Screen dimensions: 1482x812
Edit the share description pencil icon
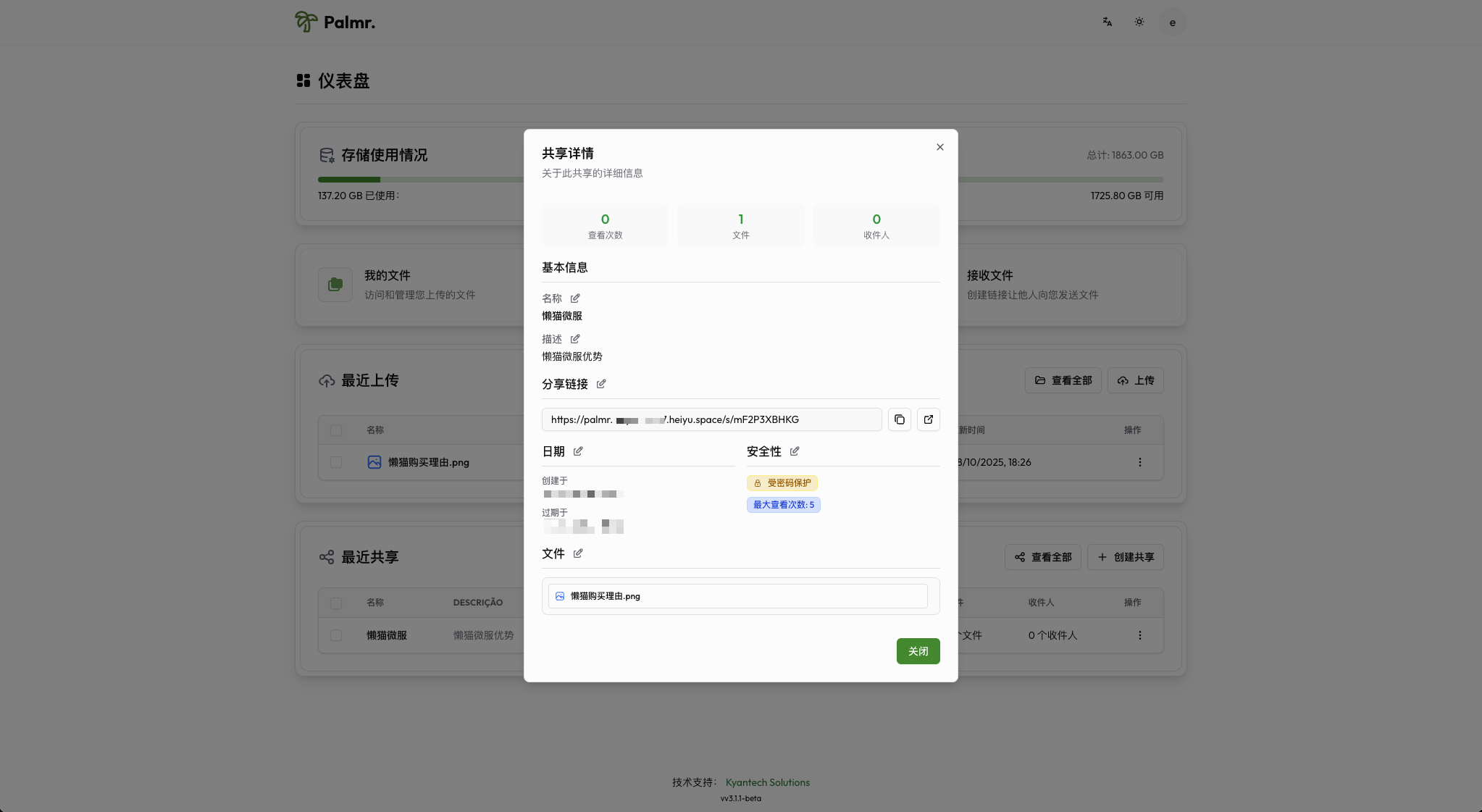click(x=575, y=339)
